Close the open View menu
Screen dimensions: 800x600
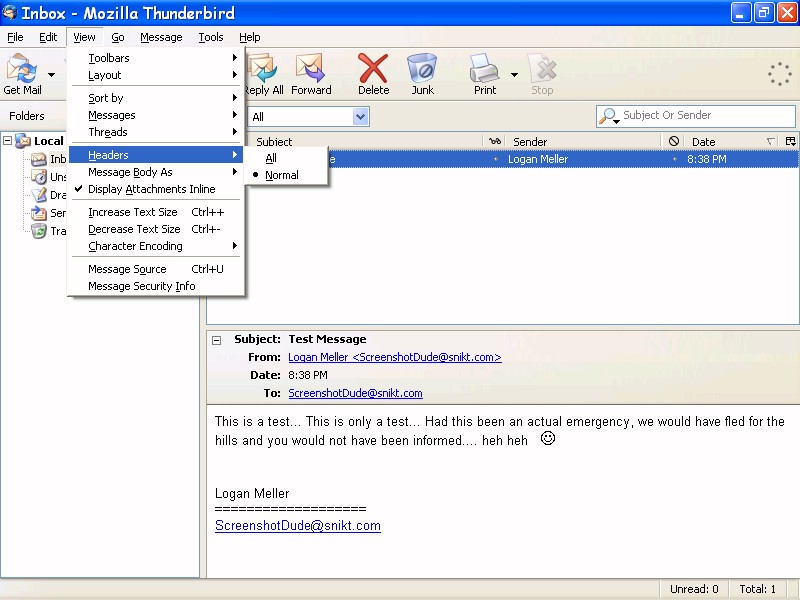[x=84, y=37]
